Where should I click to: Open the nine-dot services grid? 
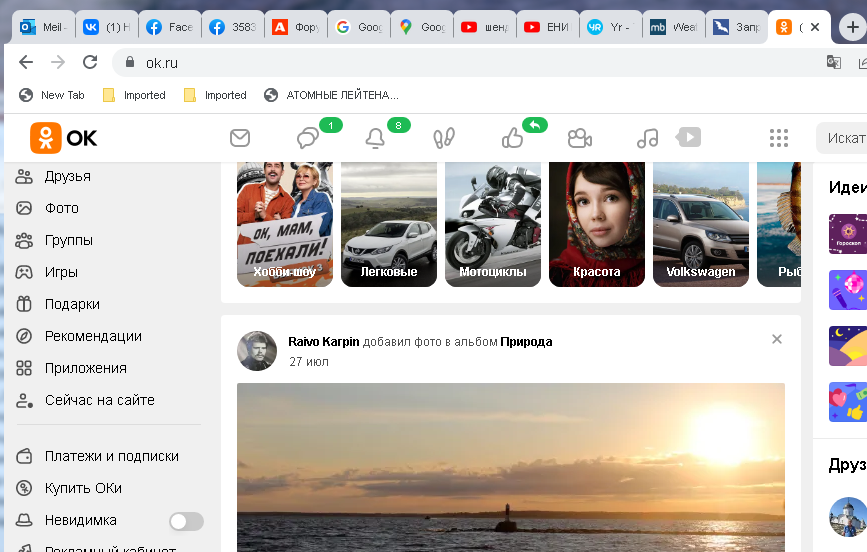[779, 138]
